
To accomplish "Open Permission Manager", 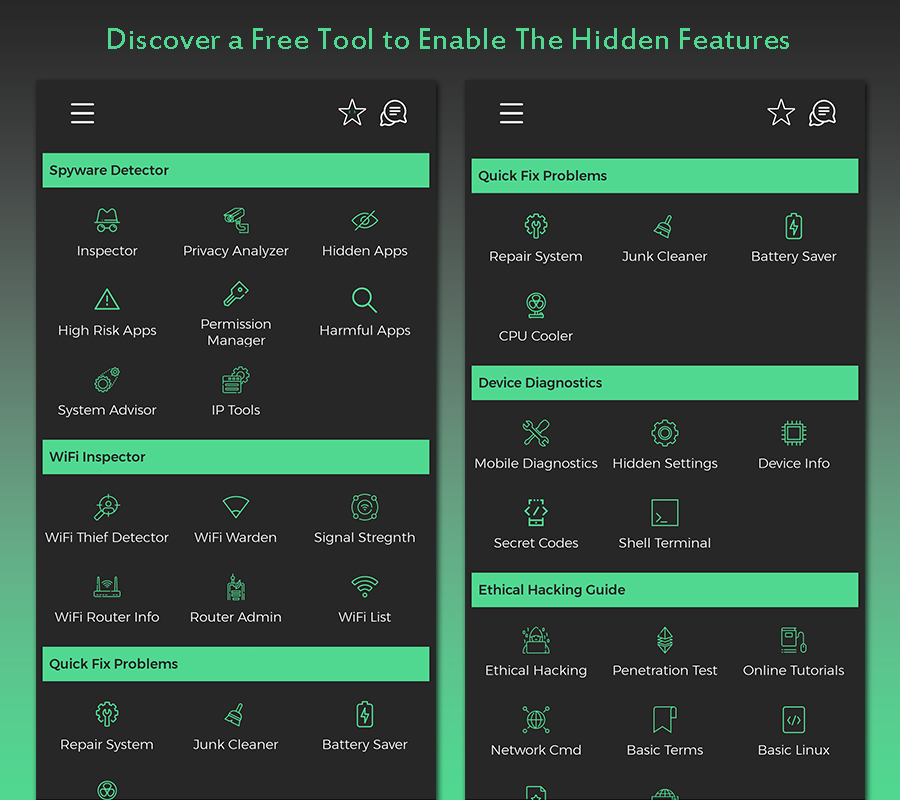I will tap(236, 314).
